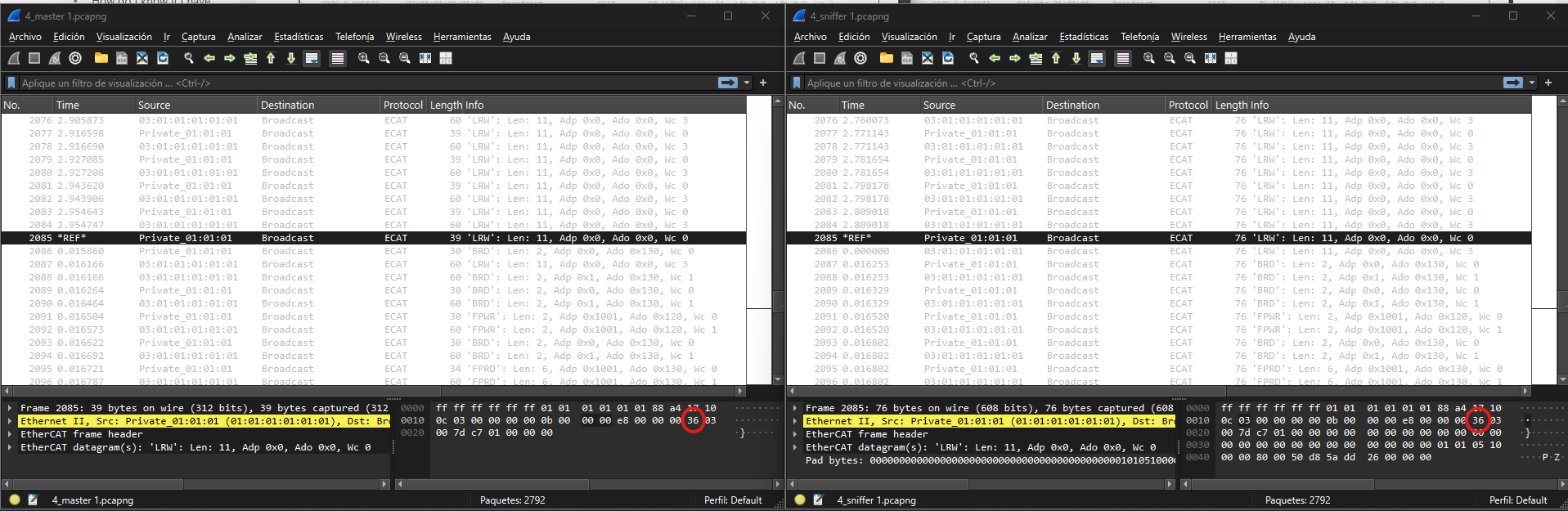
Task: Go to the first packet in the 4_sniffer window
Action: [1056, 58]
